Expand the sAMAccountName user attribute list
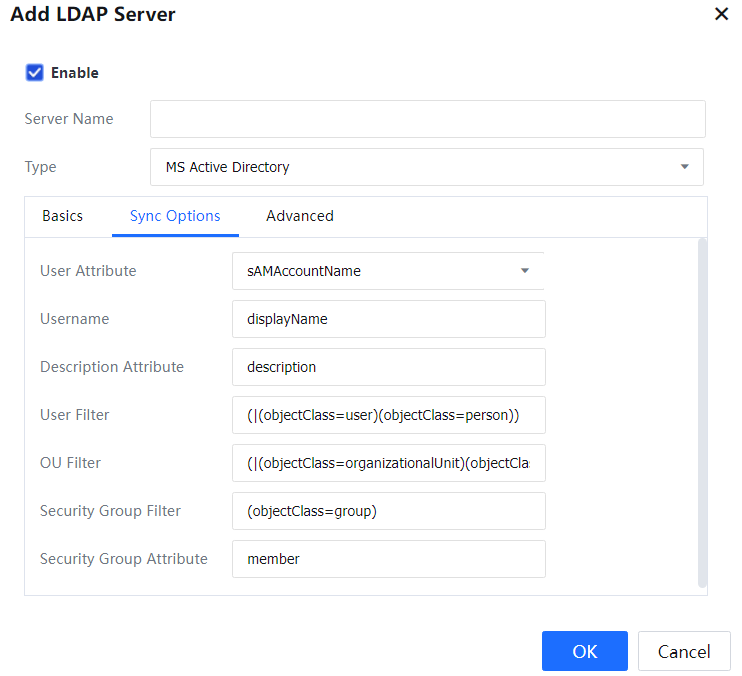 pyautogui.click(x=387, y=270)
